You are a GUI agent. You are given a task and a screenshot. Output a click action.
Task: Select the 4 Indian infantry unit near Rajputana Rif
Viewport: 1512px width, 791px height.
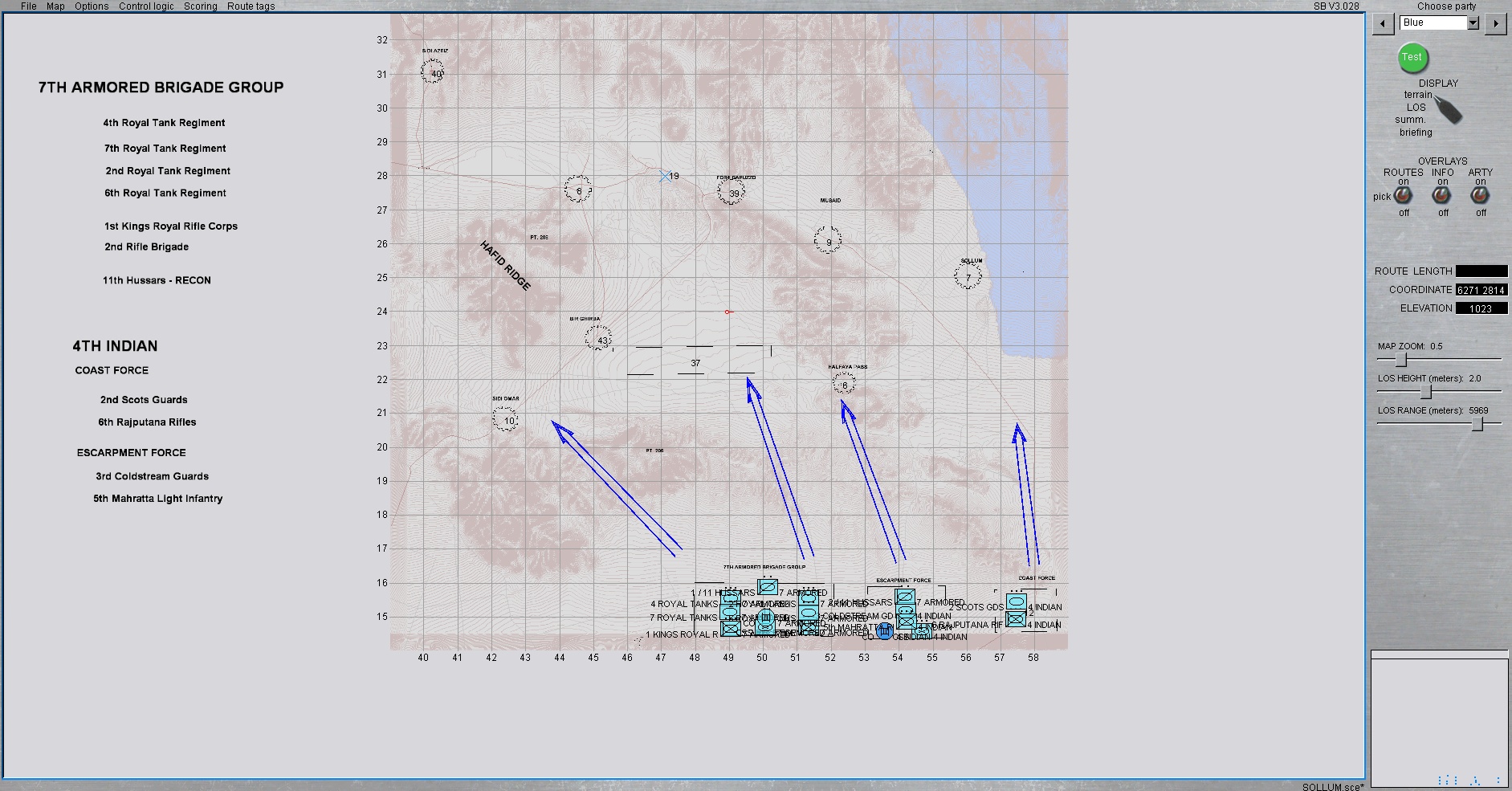tap(1016, 619)
